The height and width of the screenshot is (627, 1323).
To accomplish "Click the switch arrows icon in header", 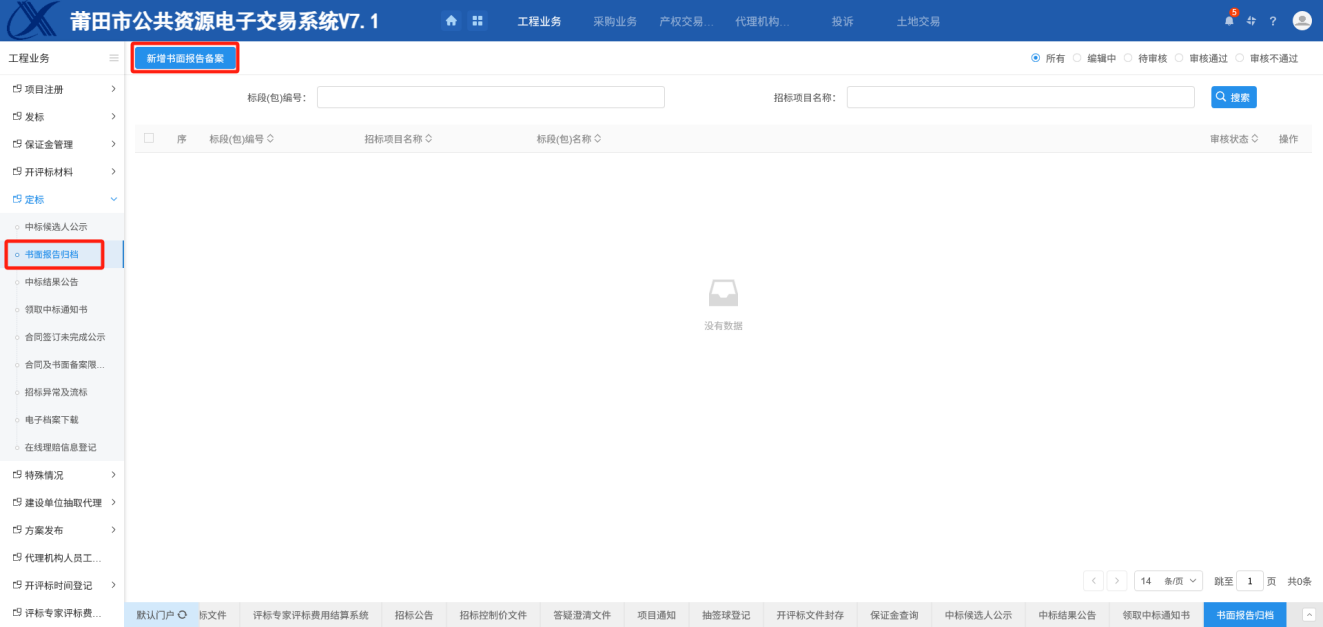I will 1251,21.
